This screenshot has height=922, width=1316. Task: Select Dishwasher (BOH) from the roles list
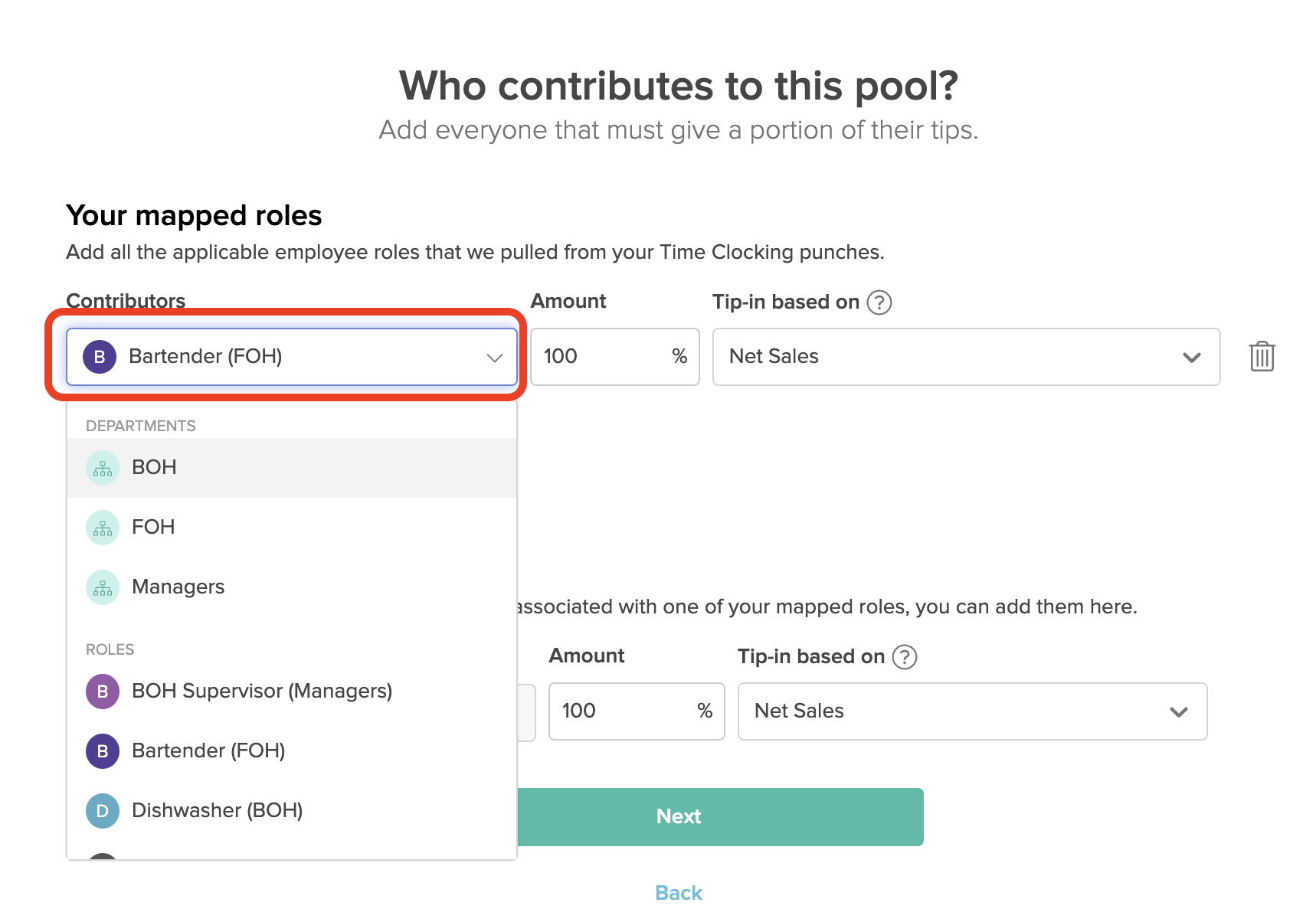pyautogui.click(x=217, y=810)
